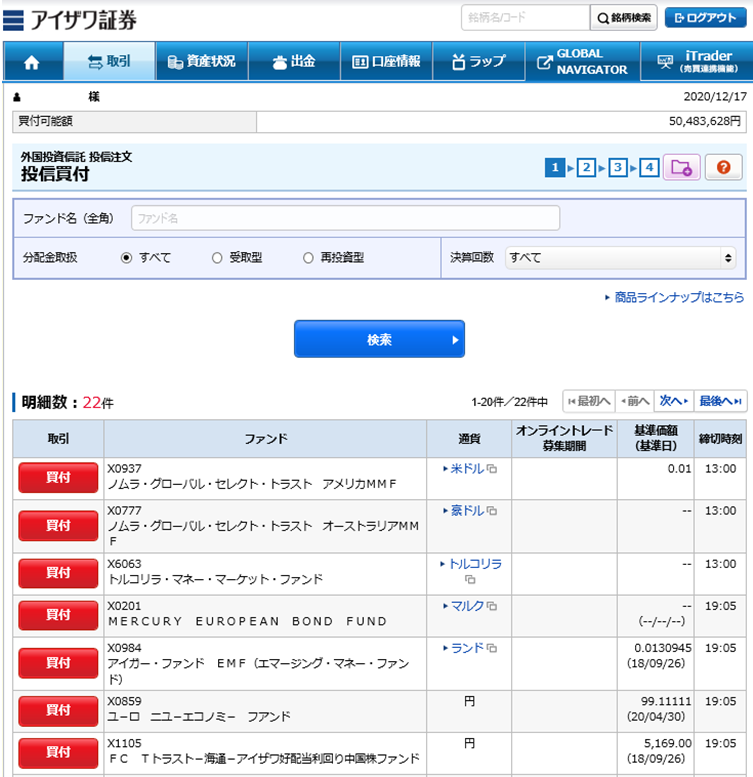The width and height of the screenshot is (753, 777).
Task: Click step 1 indicator box
Action: pos(555,167)
